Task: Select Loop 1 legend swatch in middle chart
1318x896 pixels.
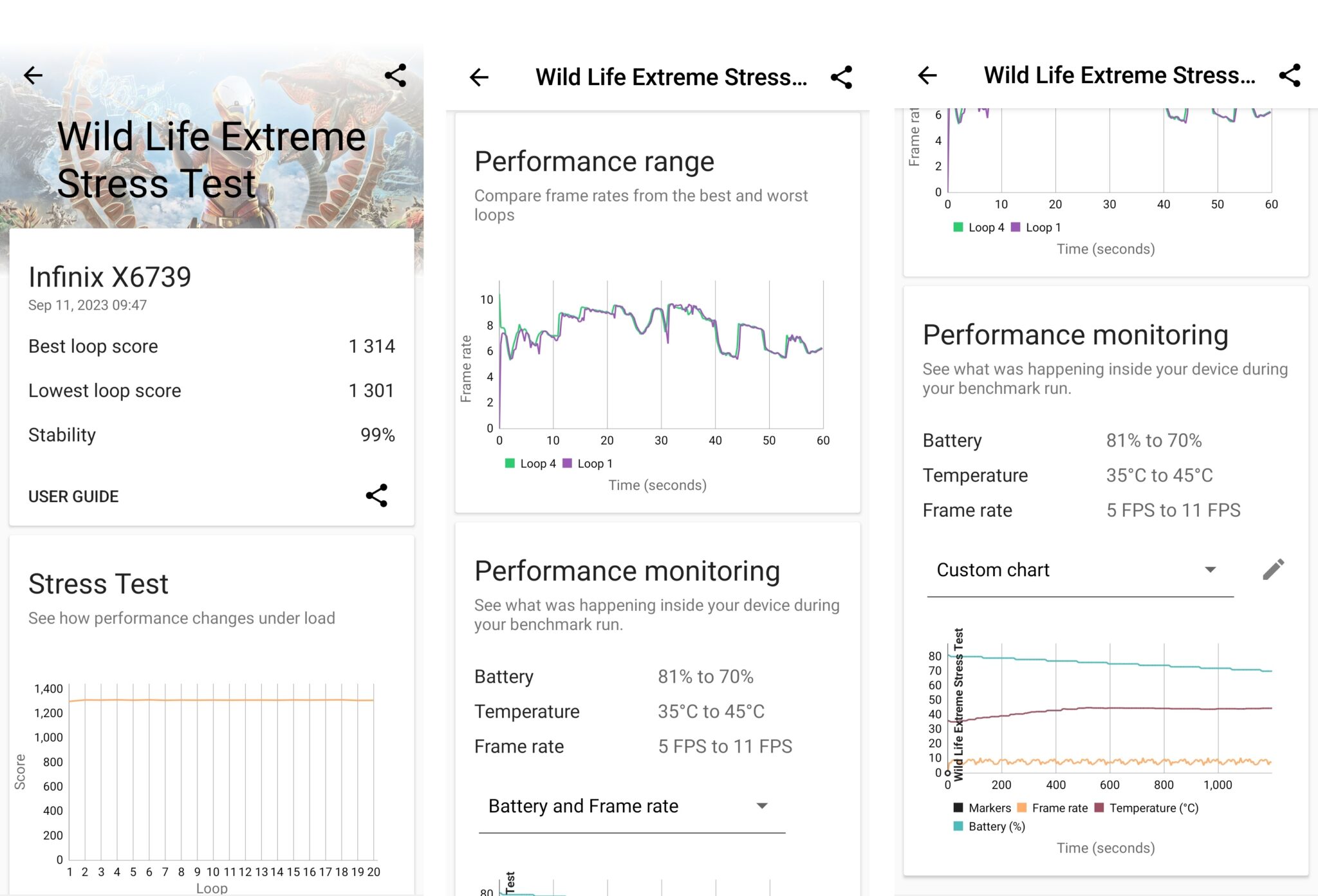Action: (567, 463)
